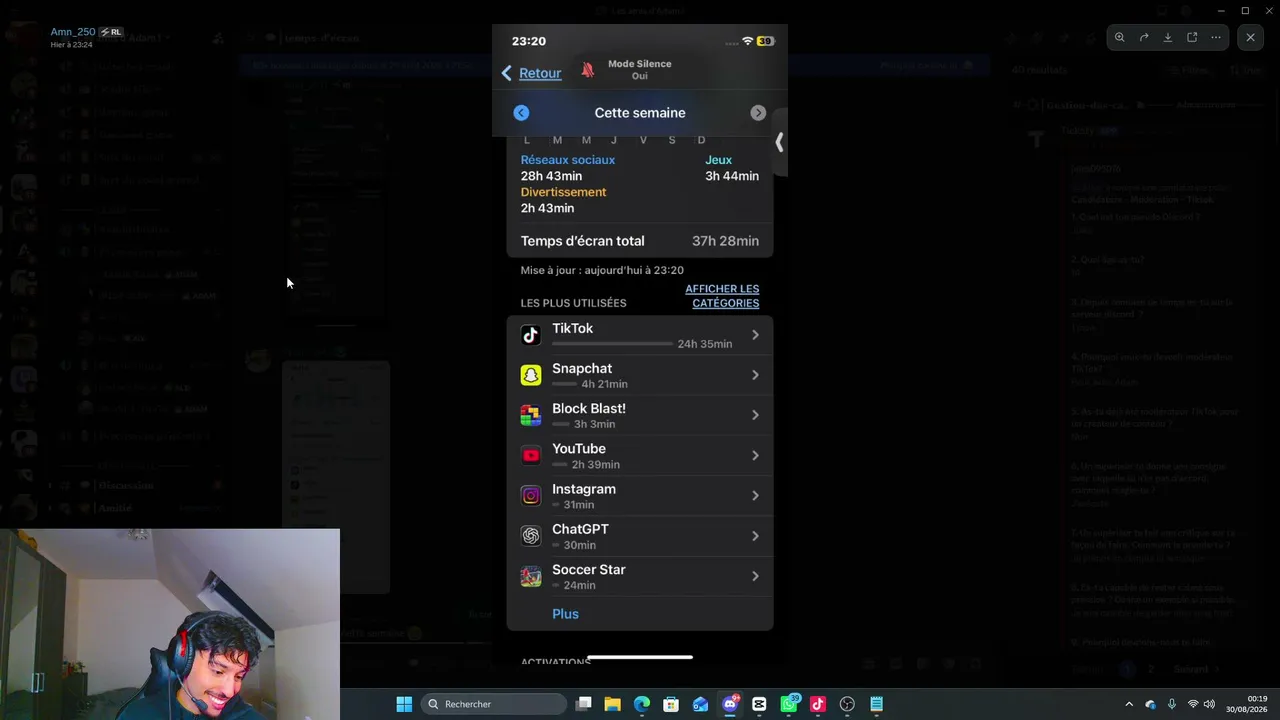The image size is (1280, 720).
Task: Tap the AFFICHER LES CATÉGORIES link
Action: tap(722, 296)
